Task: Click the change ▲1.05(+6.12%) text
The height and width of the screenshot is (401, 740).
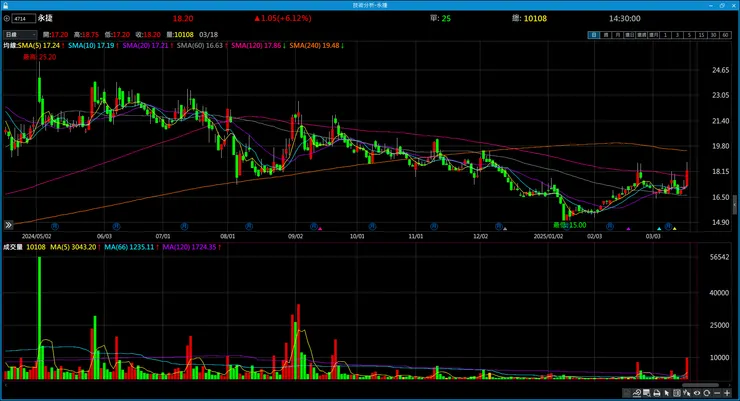Action: [x=283, y=18]
